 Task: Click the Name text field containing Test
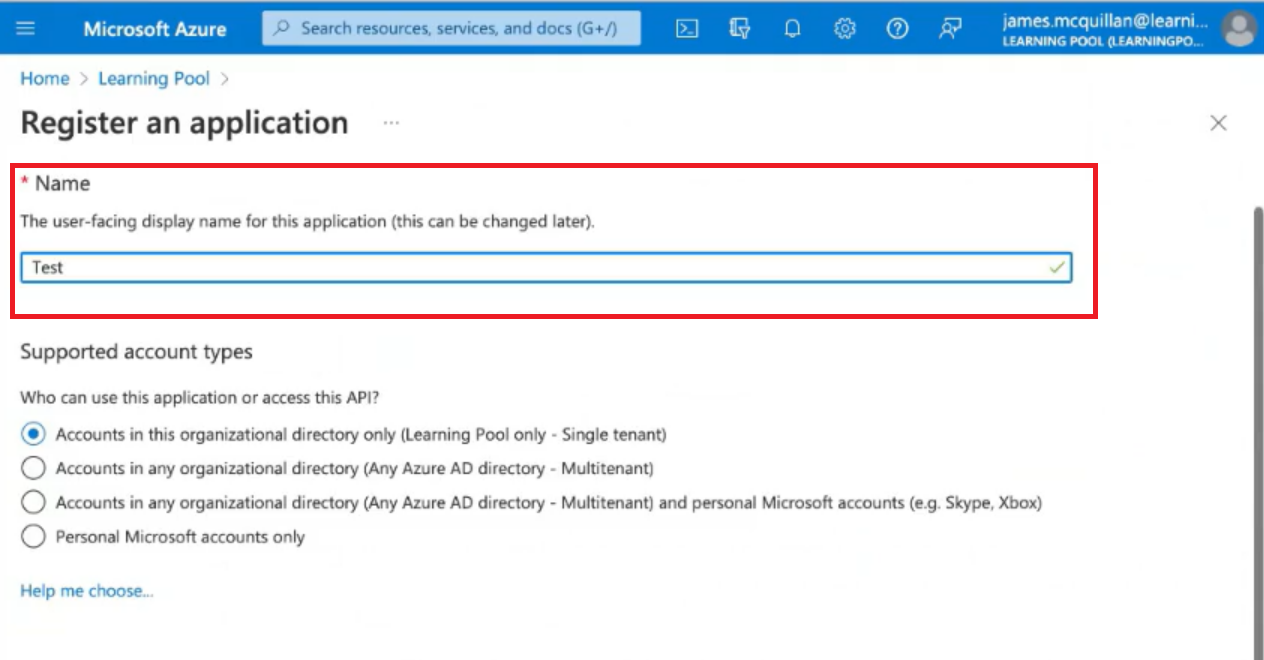tap(540, 267)
